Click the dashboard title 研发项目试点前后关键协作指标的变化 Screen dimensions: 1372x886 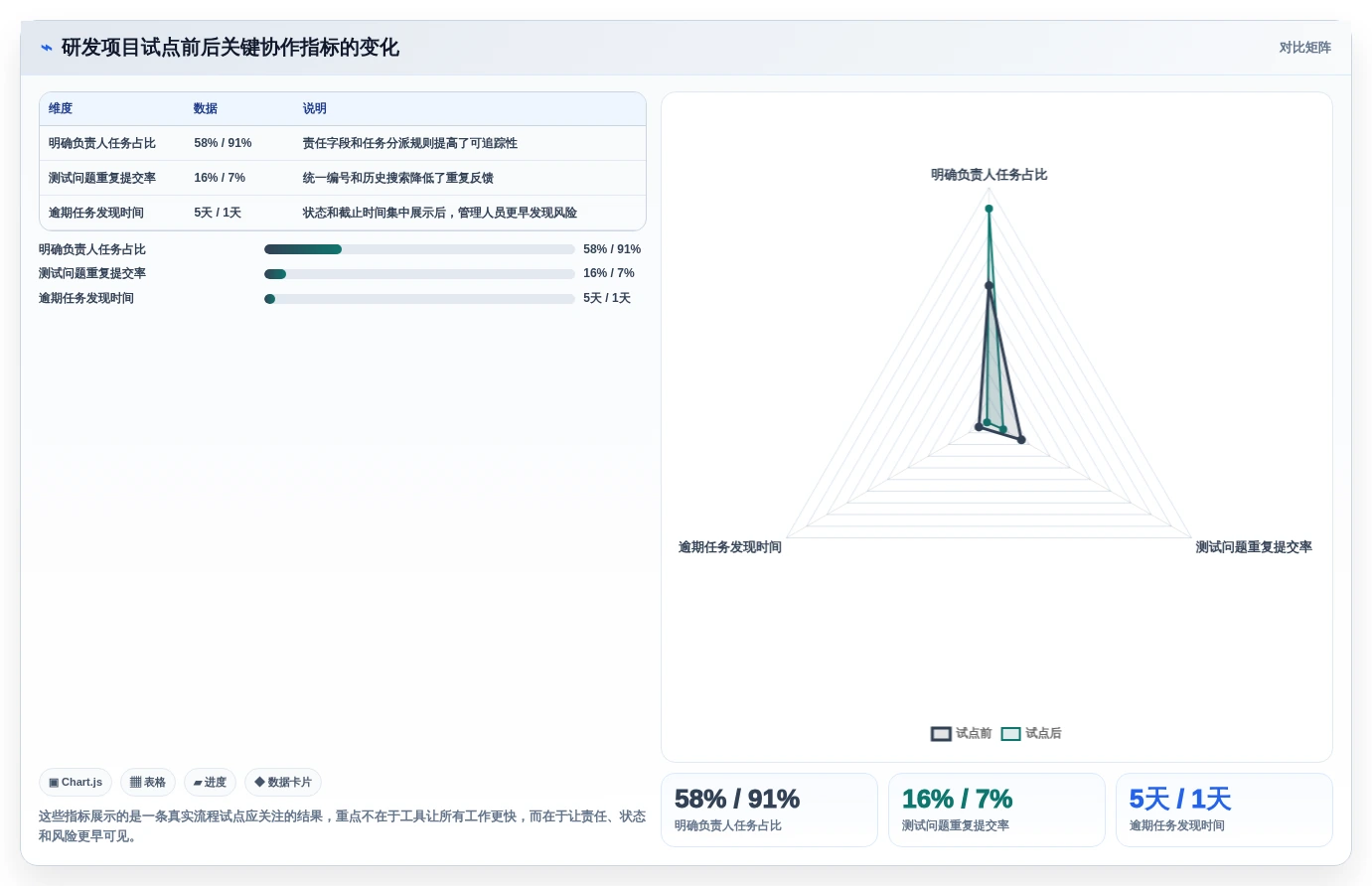[x=230, y=48]
